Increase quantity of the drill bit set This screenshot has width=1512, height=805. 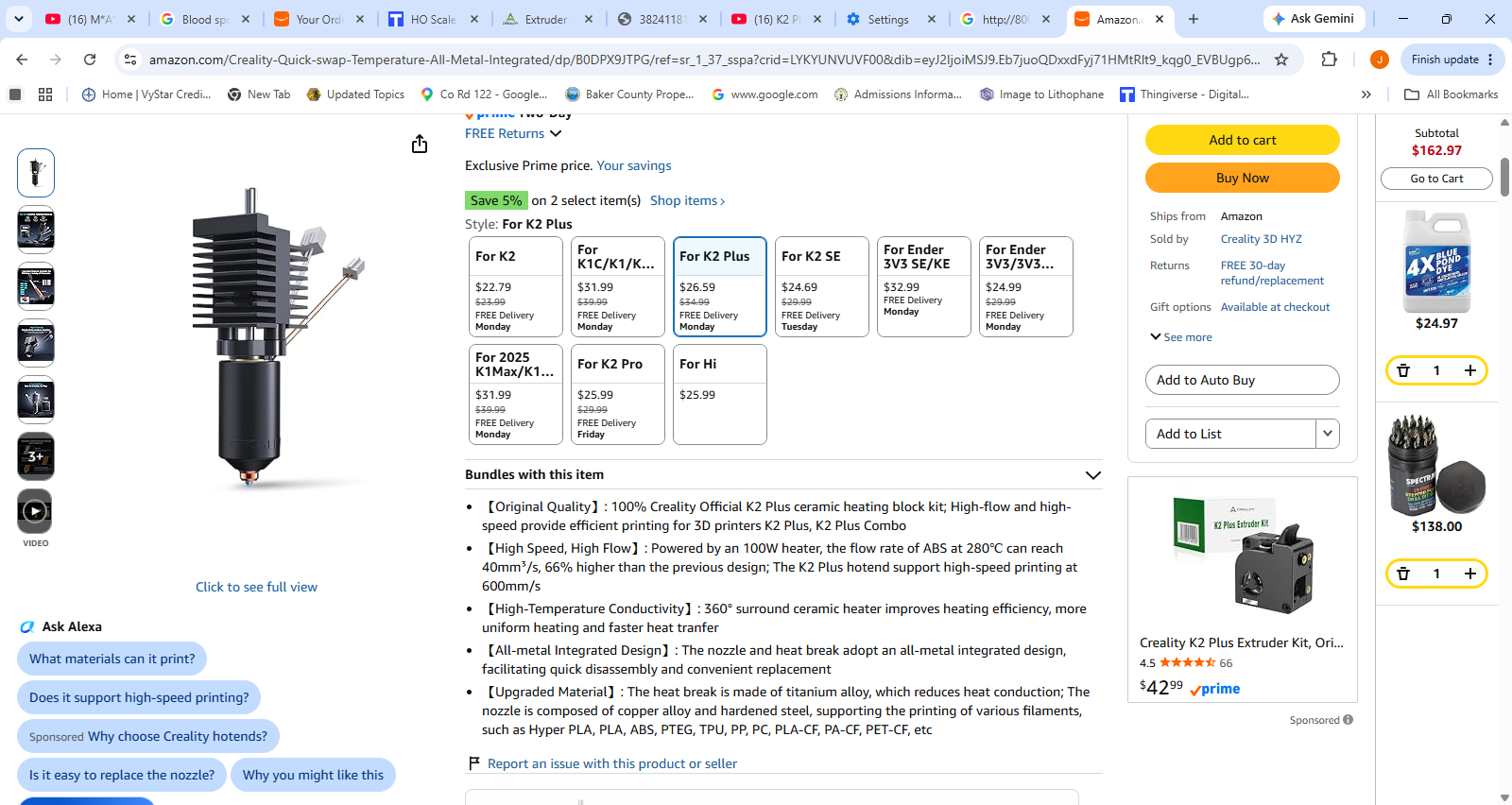point(1470,574)
